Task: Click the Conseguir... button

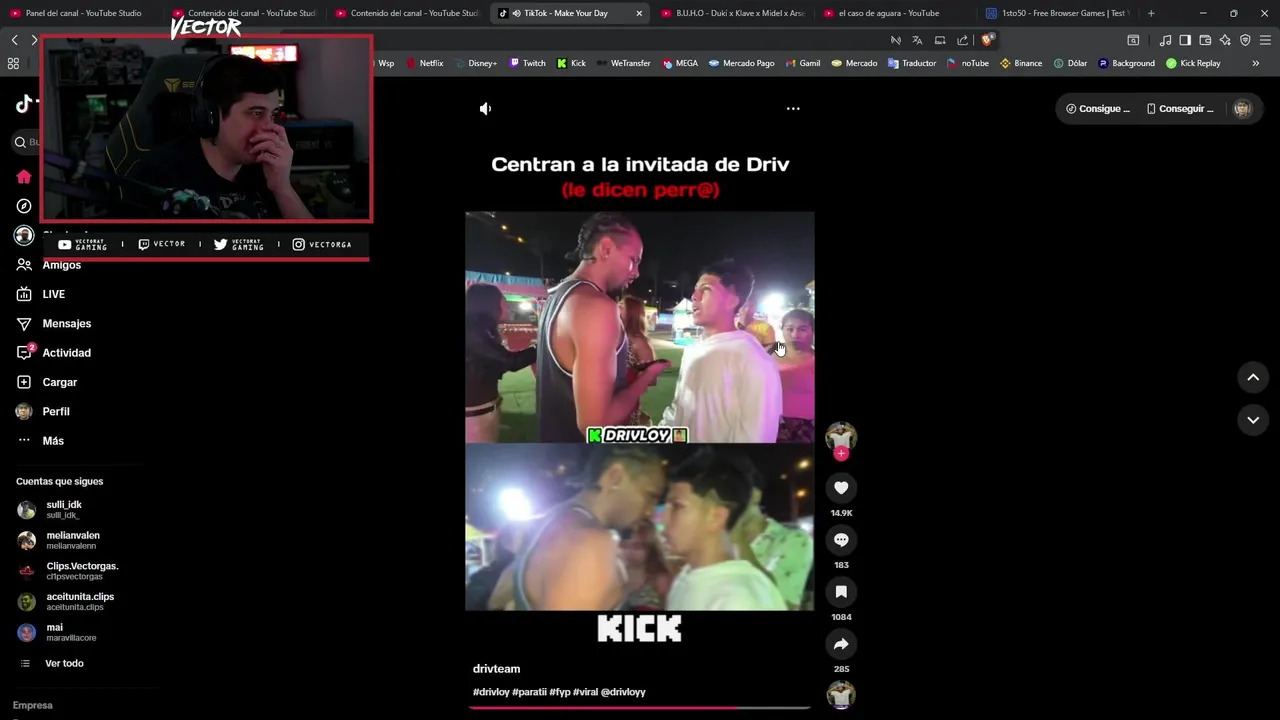Action: 1180,109
